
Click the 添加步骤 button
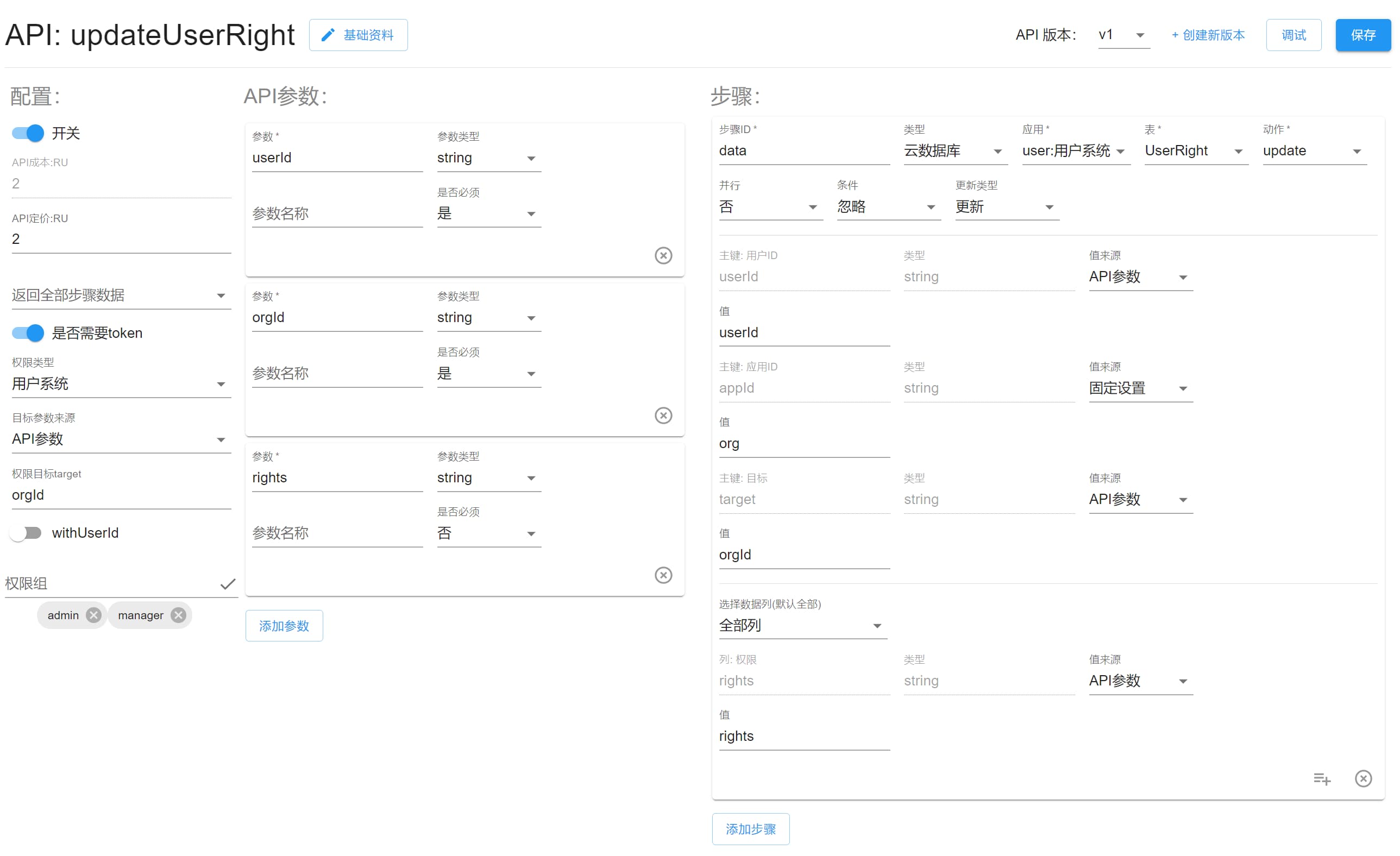[750, 829]
